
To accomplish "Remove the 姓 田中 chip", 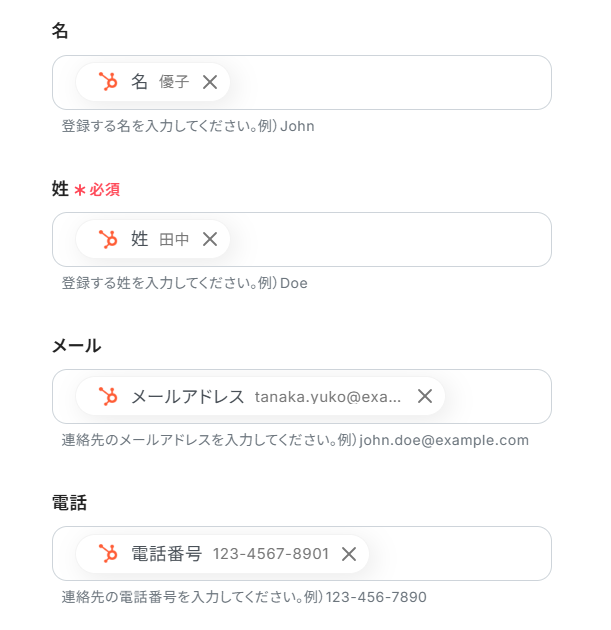I will point(210,239).
